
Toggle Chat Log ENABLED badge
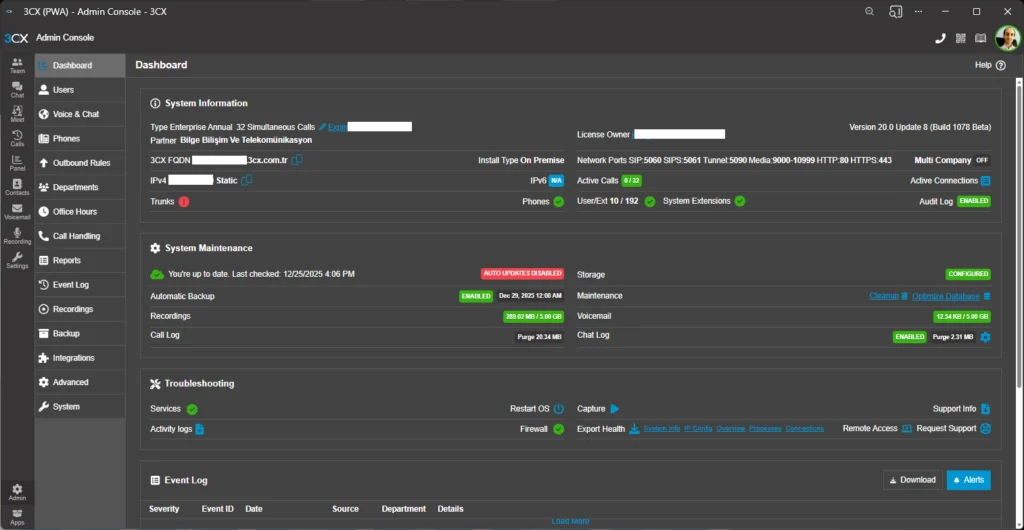pyautogui.click(x=910, y=337)
